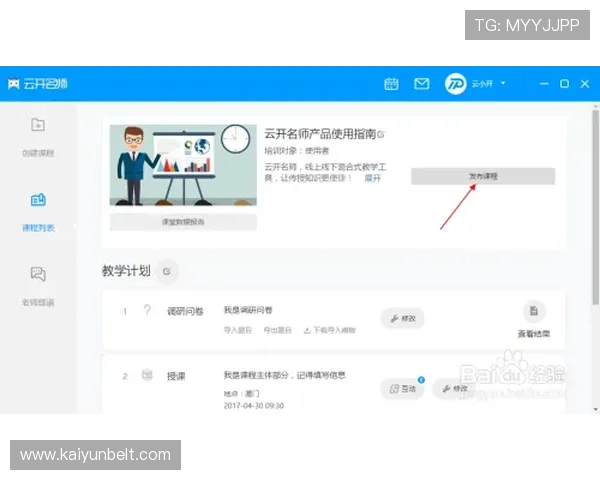The image size is (600, 480).
Task: Open the mail envelope icon
Action: pos(421,83)
